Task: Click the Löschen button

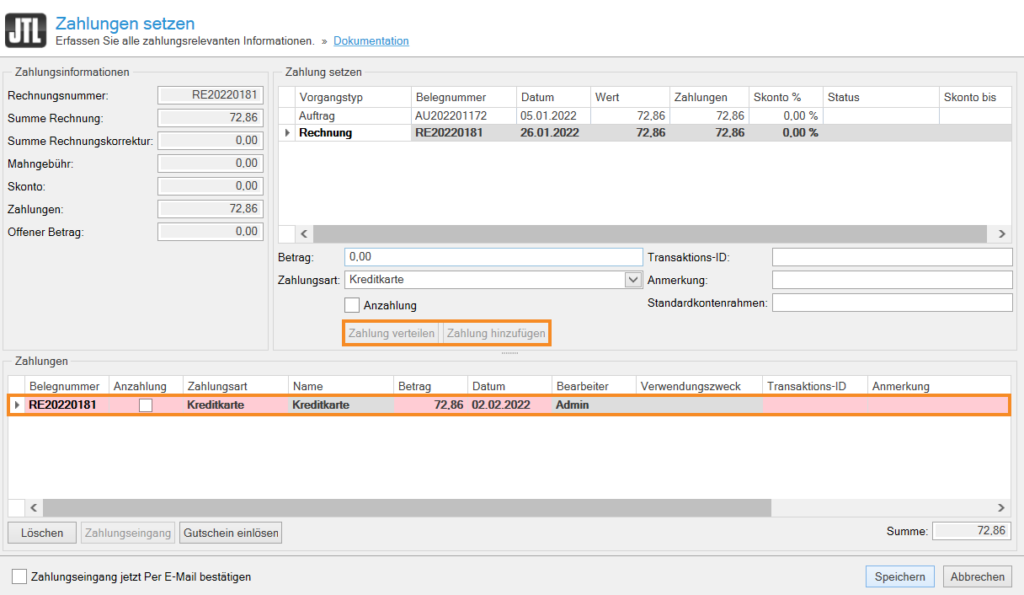Action: point(42,533)
